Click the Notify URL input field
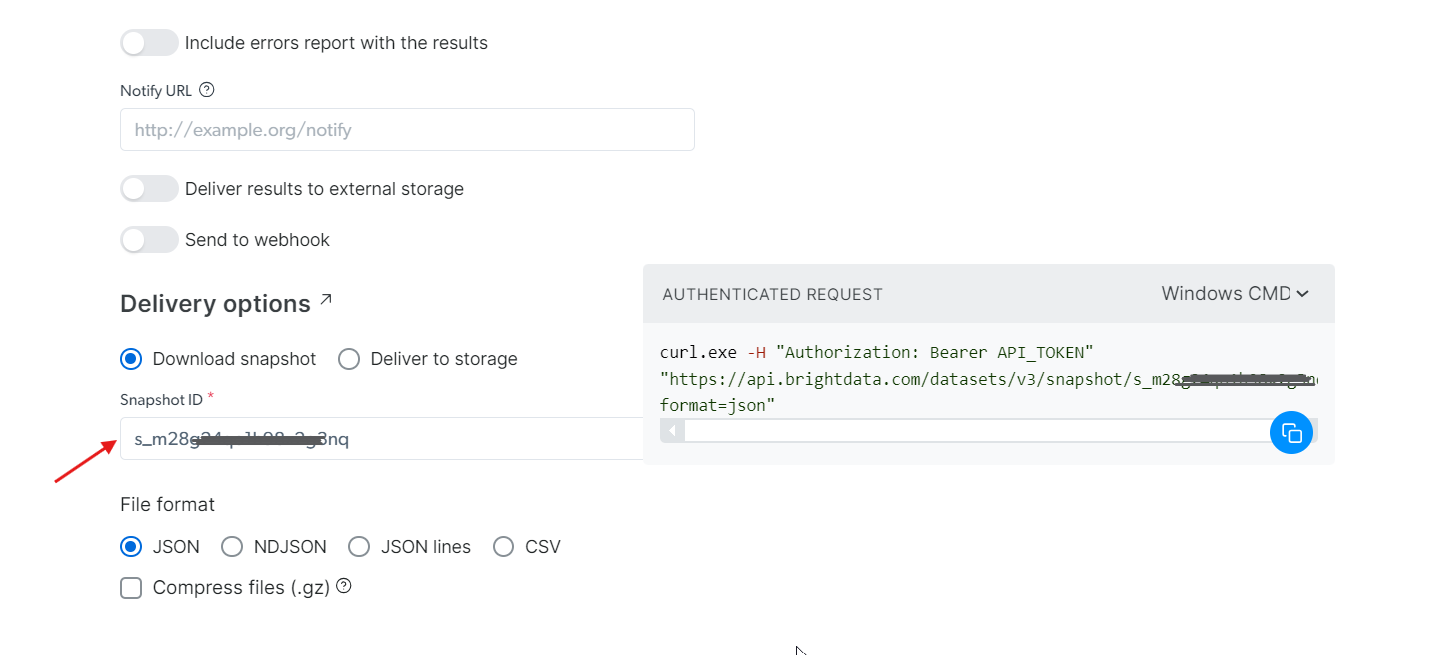1453x655 pixels. pos(407,130)
